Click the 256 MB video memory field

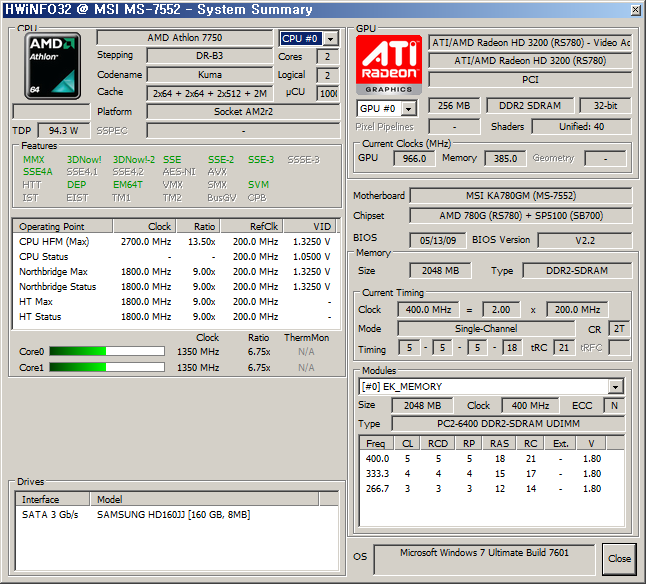(x=454, y=106)
